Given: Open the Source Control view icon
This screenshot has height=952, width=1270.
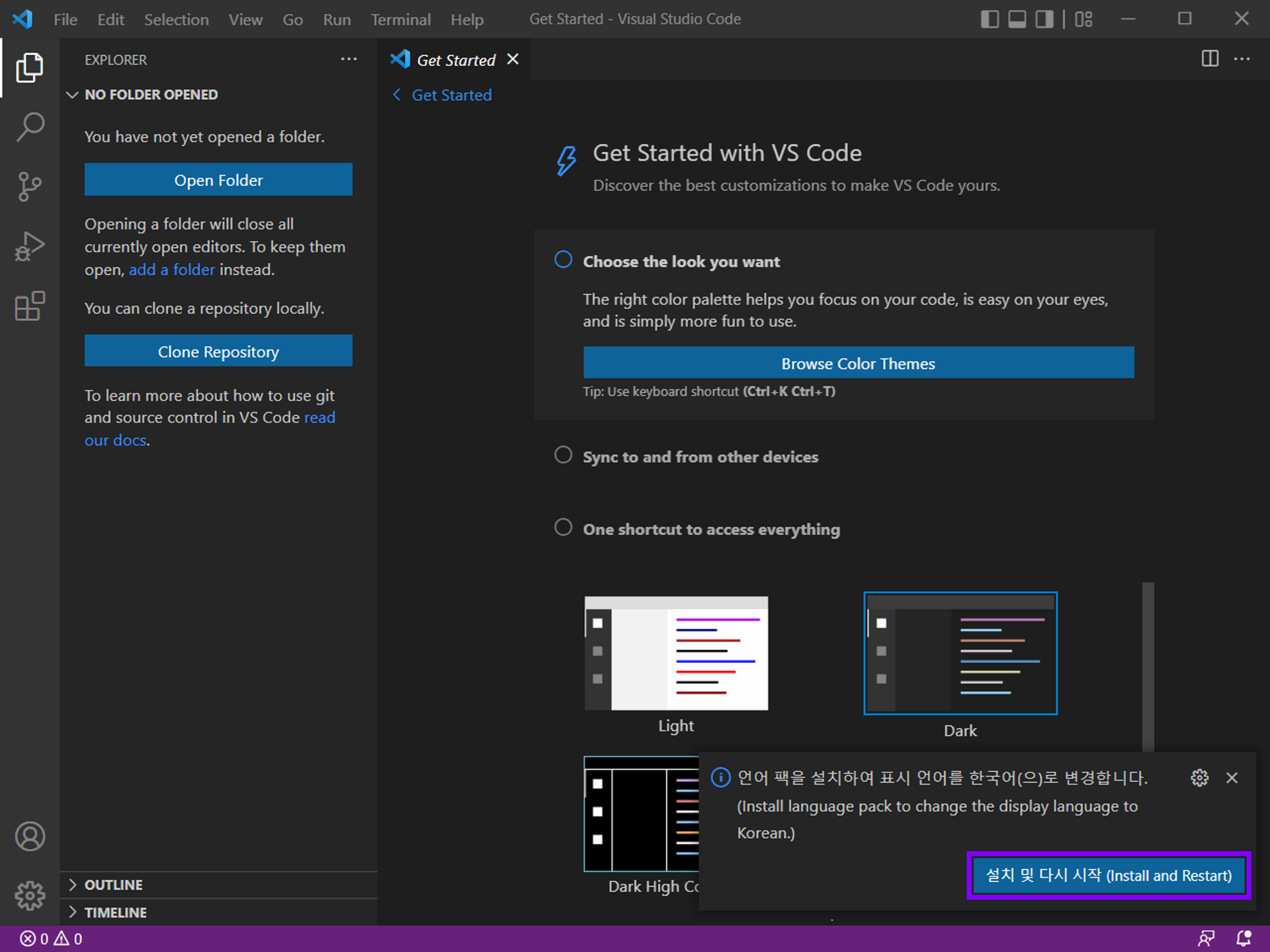Looking at the screenshot, I should (x=30, y=186).
